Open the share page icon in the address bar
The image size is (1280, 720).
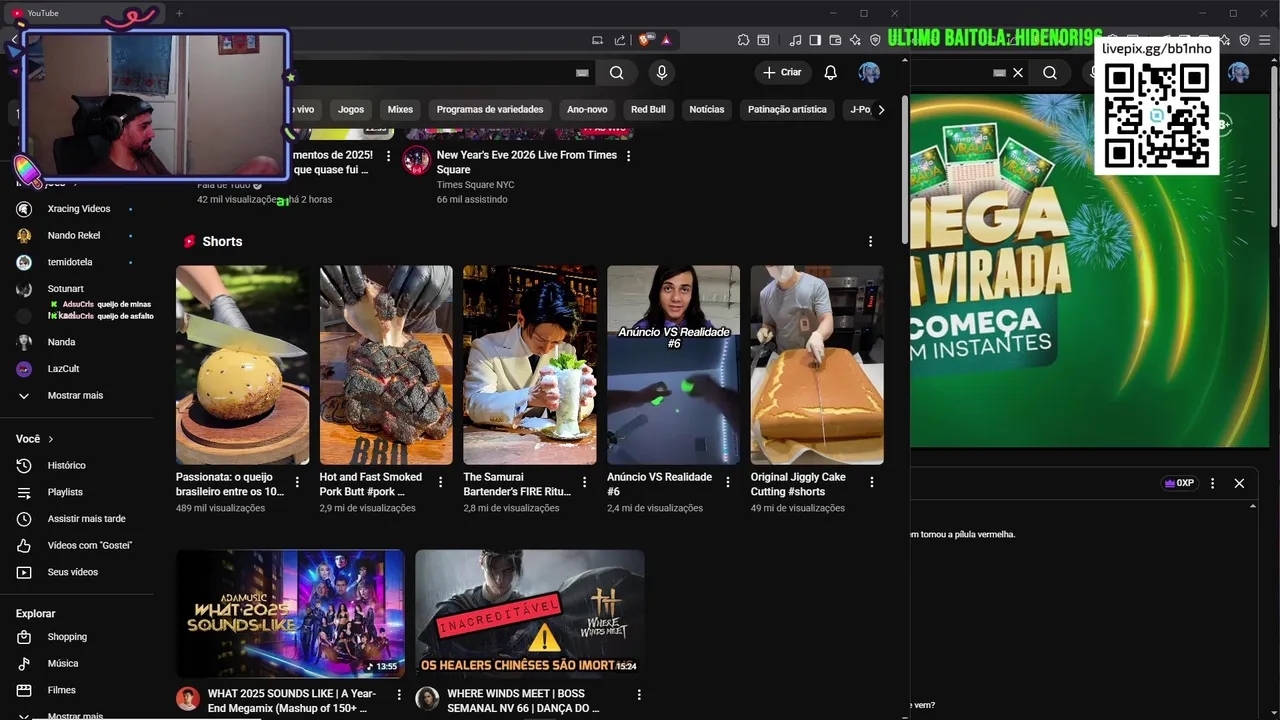pyautogui.click(x=620, y=40)
